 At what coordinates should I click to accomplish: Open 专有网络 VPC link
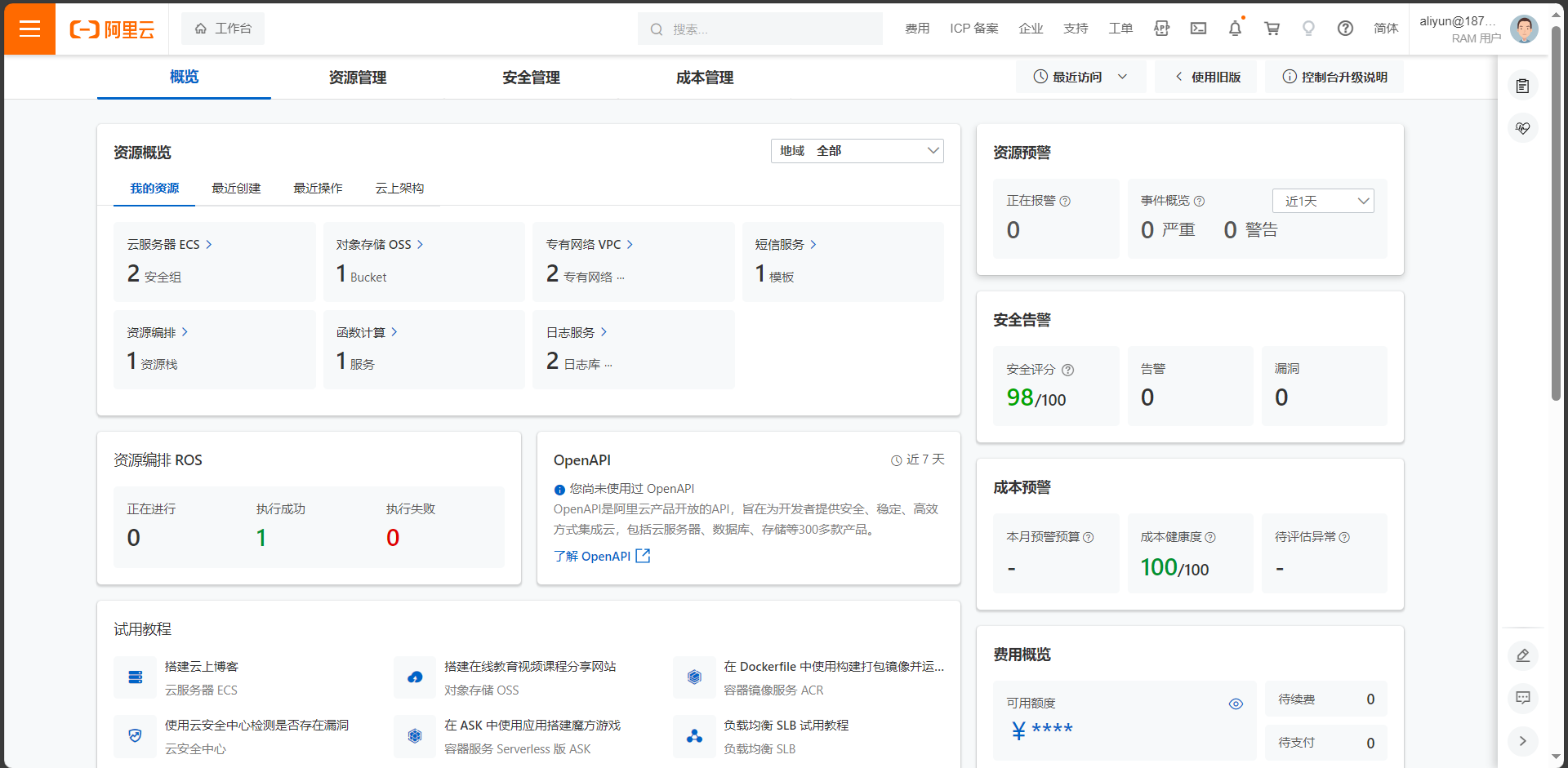click(590, 244)
